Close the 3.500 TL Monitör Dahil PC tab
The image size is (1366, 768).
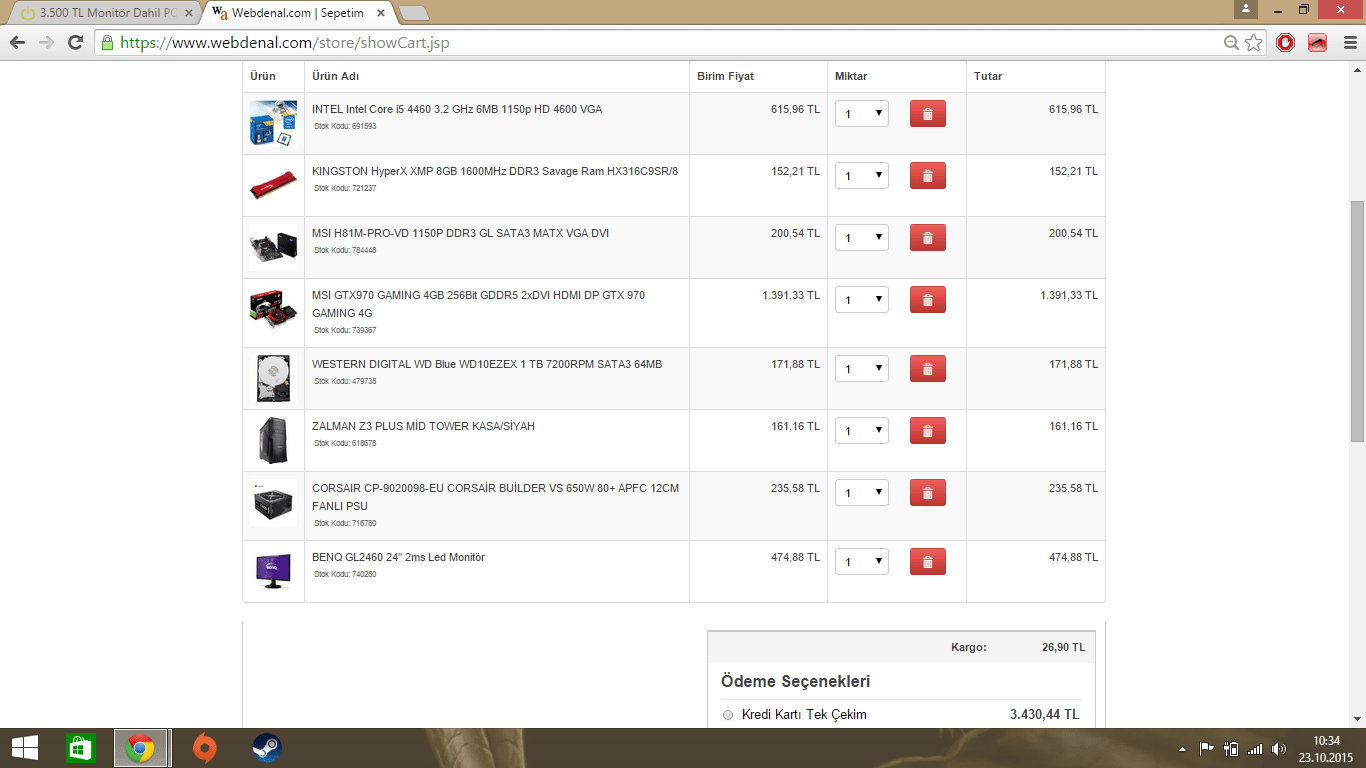189,13
